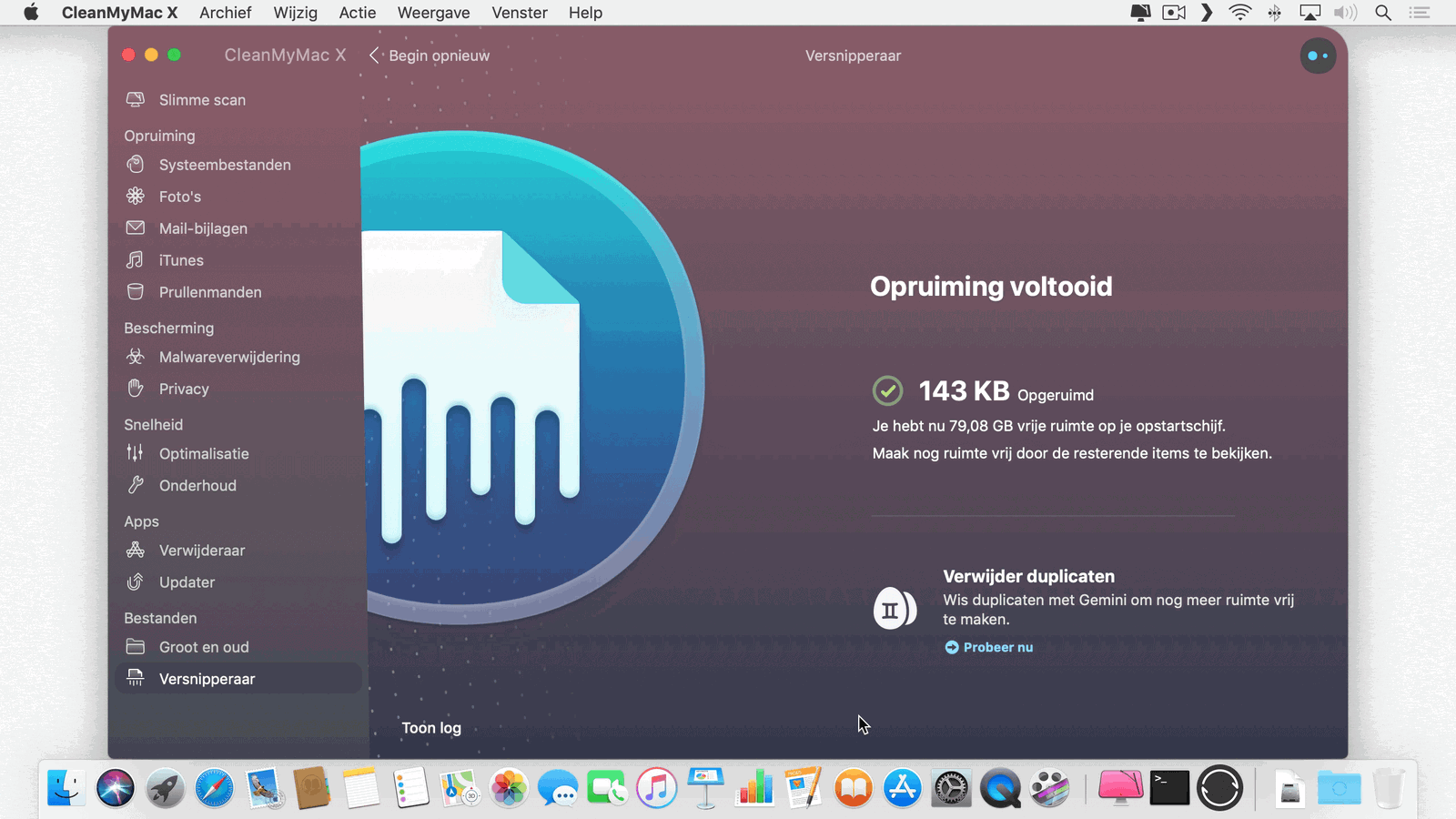Viewport: 1456px width, 819px height.
Task: Open the assistant dots button top right
Action: click(1318, 56)
